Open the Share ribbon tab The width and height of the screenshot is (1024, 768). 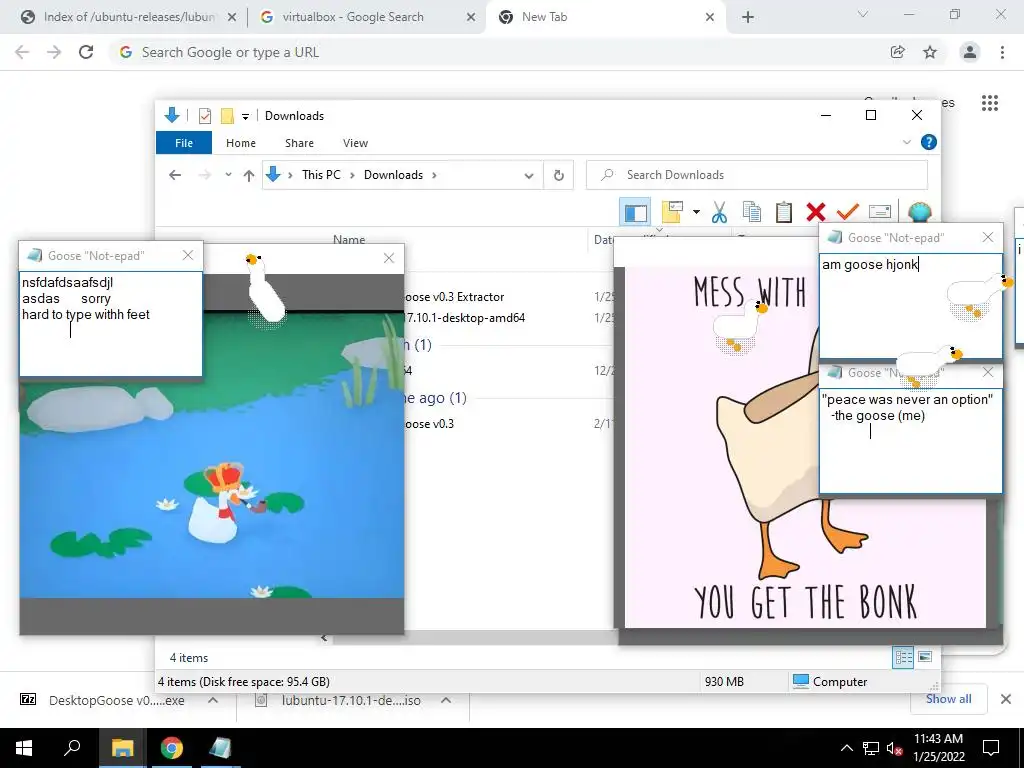(x=299, y=143)
